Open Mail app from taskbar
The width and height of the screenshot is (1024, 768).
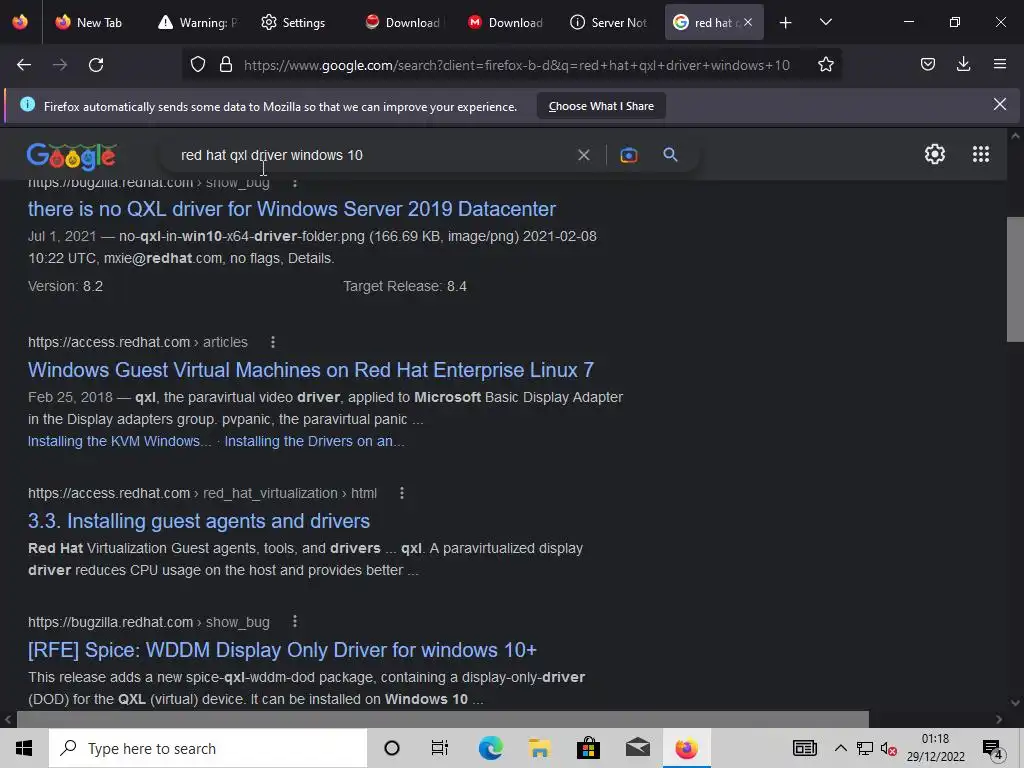pos(637,748)
